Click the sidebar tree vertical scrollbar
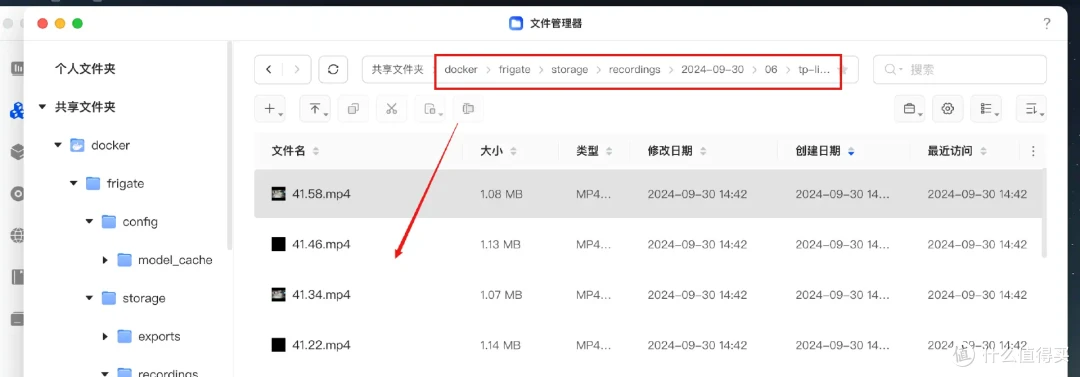The height and width of the screenshot is (377, 1080). click(230, 145)
